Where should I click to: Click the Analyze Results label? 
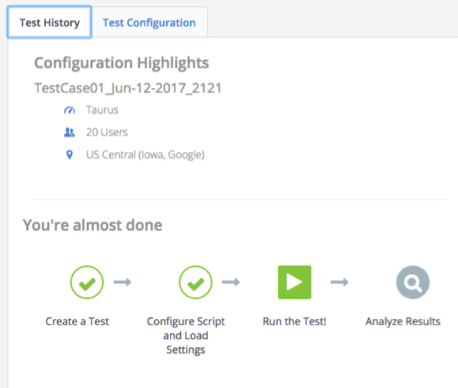[403, 321]
